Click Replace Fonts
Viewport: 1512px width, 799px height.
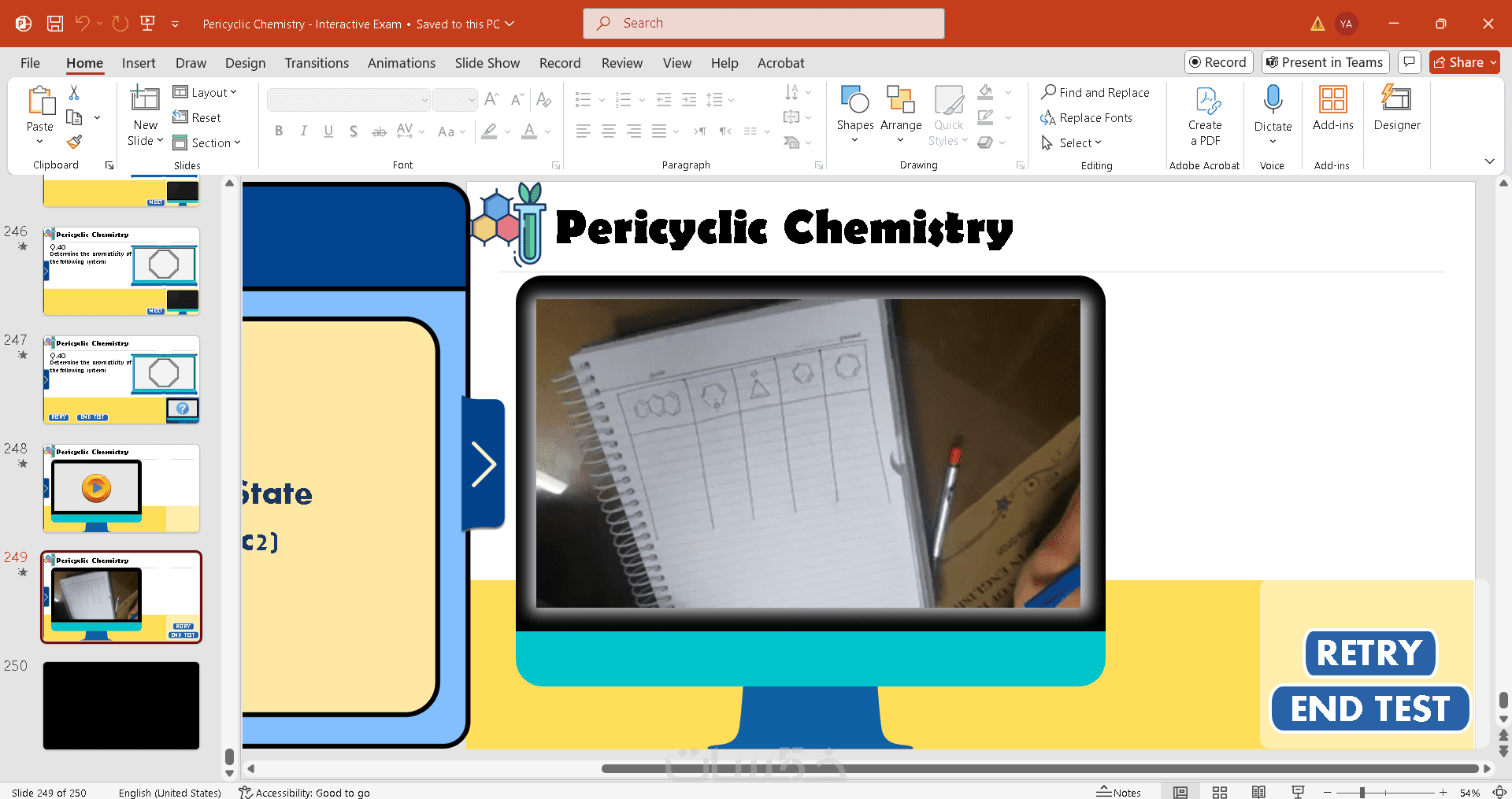pos(1086,118)
